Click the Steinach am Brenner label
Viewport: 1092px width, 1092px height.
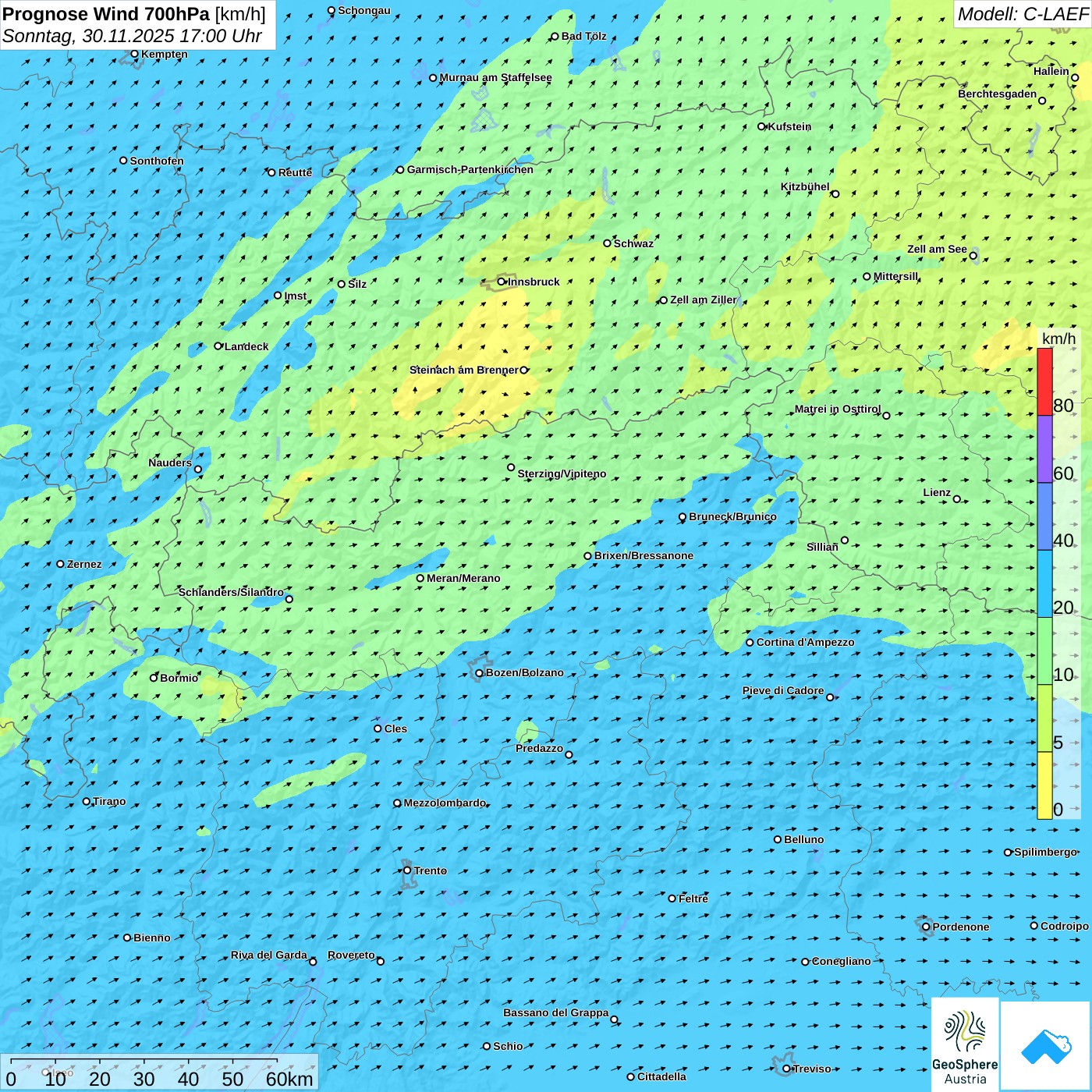[463, 370]
